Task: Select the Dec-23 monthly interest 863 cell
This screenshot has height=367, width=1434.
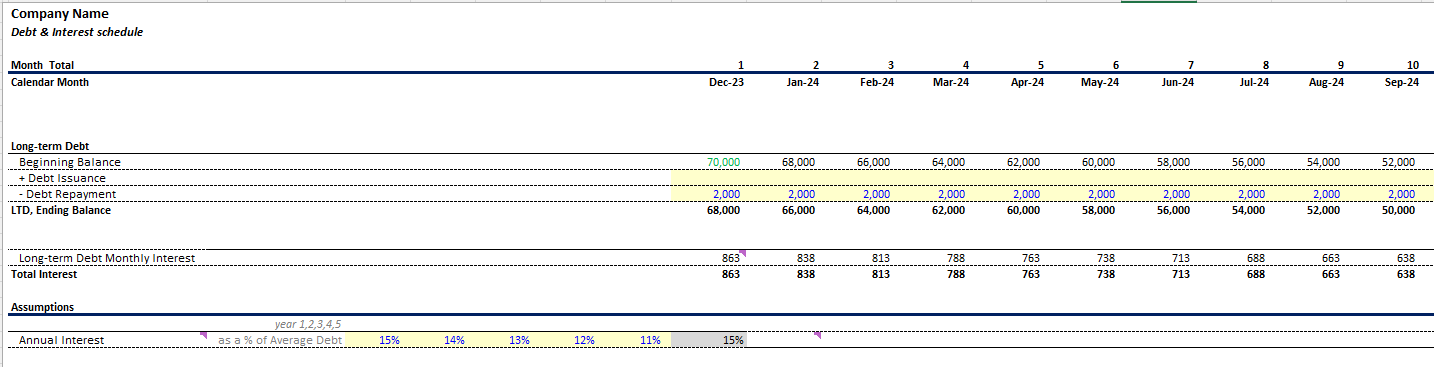Action: pyautogui.click(x=709, y=258)
